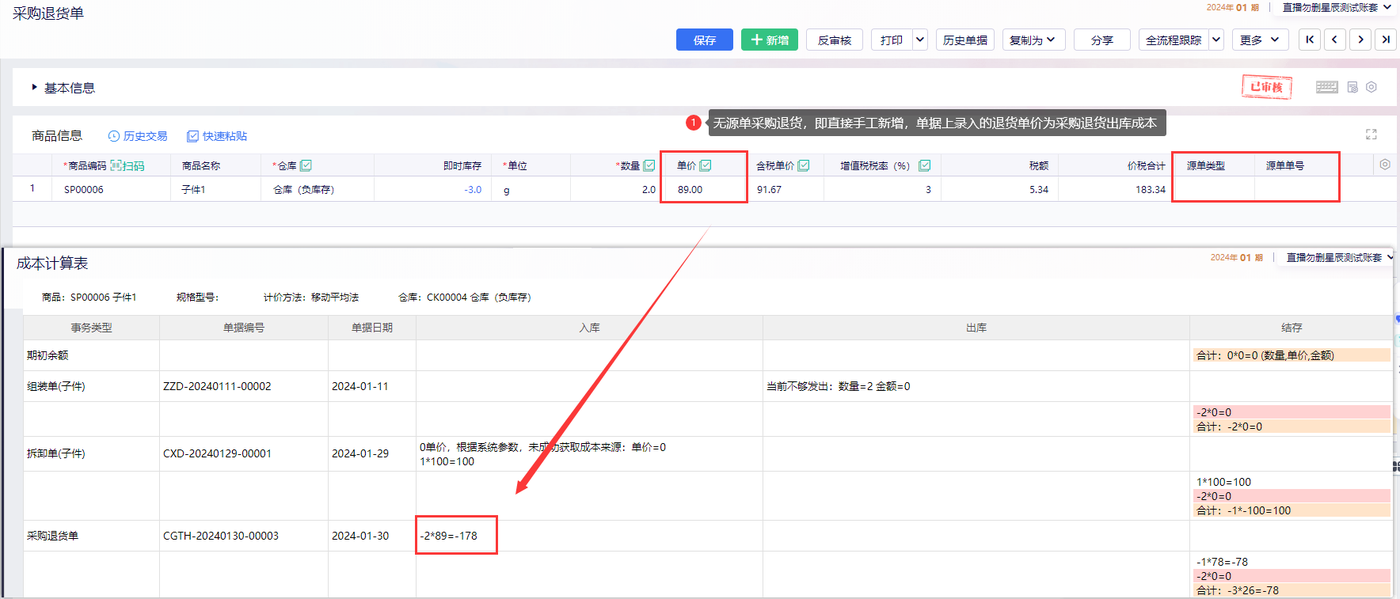Click the date 2024-01-30 cell
1400x599 pixels.
pos(361,536)
